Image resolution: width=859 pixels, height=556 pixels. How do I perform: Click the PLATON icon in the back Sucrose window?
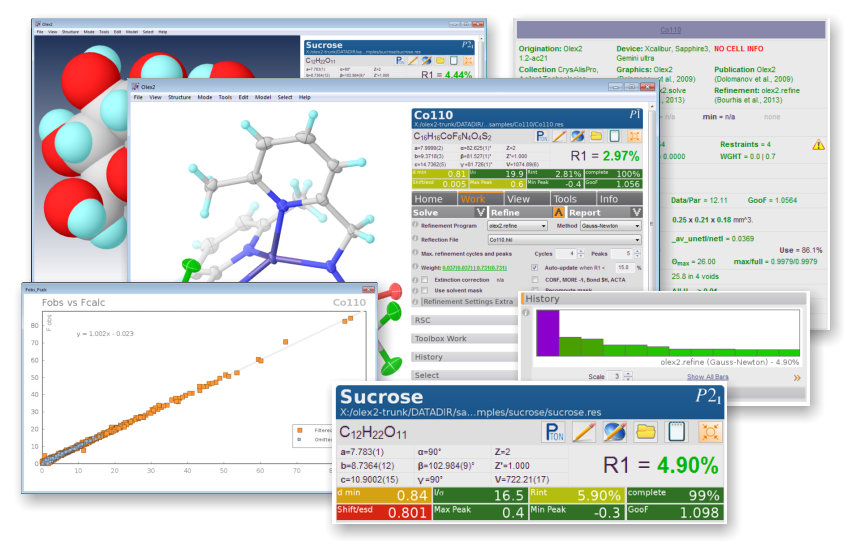(400, 60)
